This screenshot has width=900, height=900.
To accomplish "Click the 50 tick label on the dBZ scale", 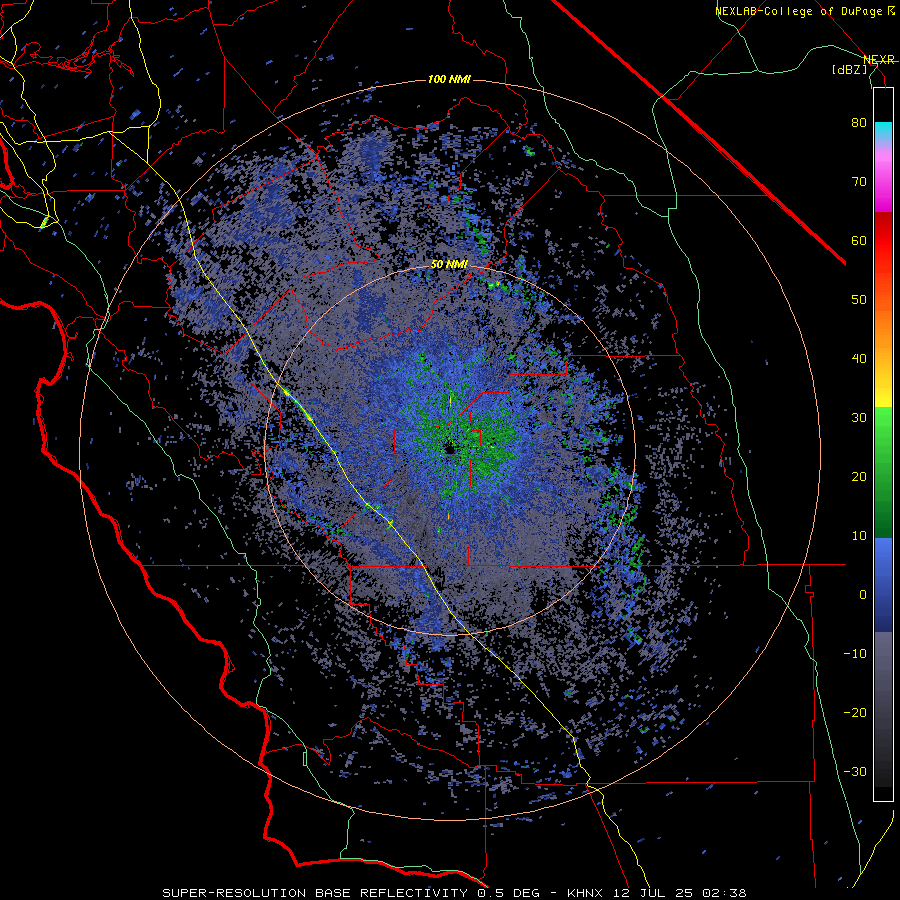I will (x=859, y=300).
